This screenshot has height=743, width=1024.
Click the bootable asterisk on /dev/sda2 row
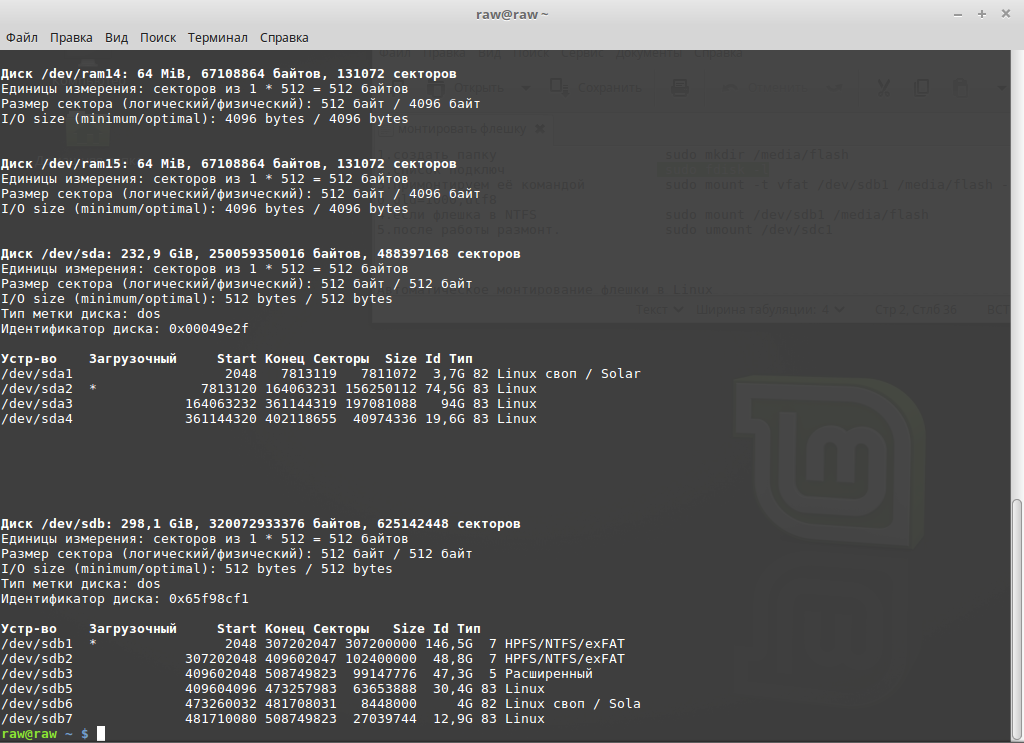click(93, 389)
